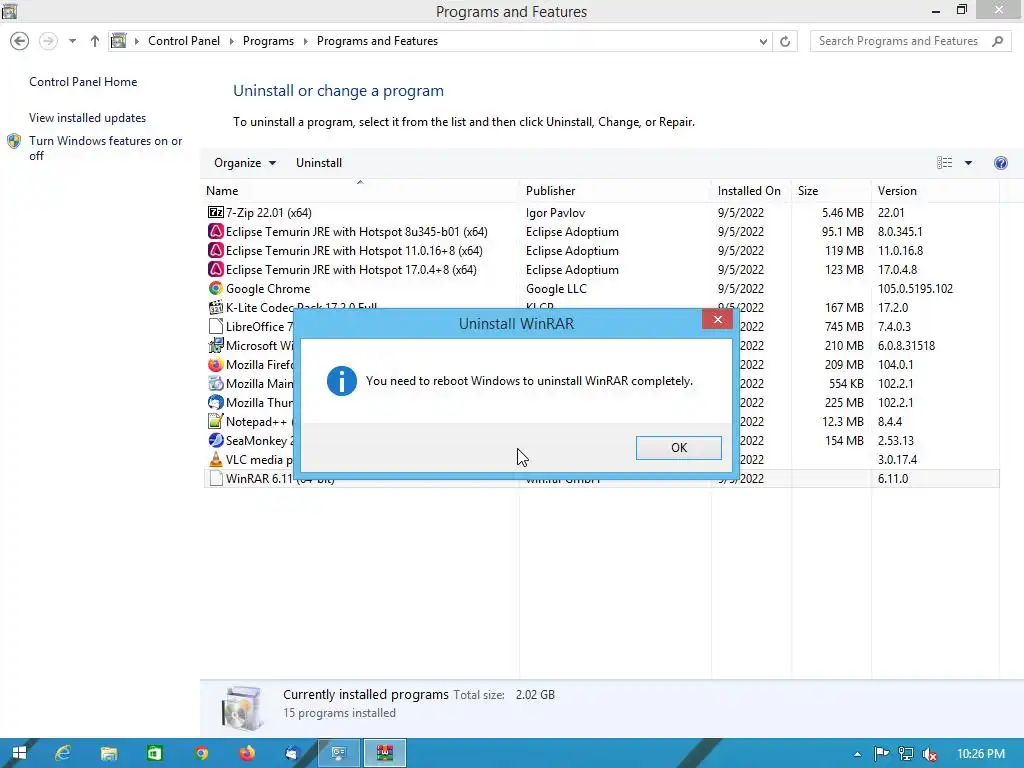The image size is (1024, 768).
Task: Open File Explorer from taskbar
Action: 108,754
